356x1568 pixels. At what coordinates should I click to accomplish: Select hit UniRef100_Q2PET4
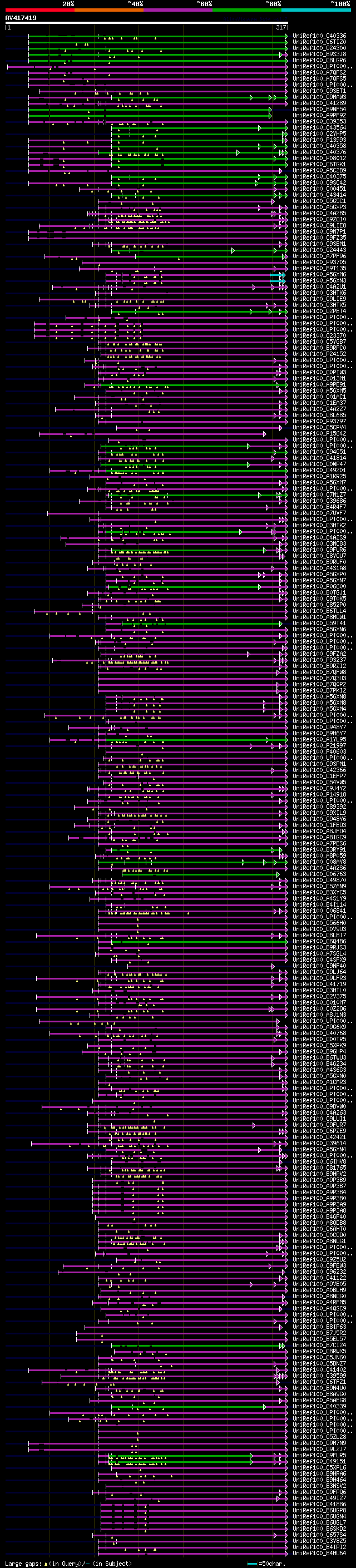click(319, 311)
